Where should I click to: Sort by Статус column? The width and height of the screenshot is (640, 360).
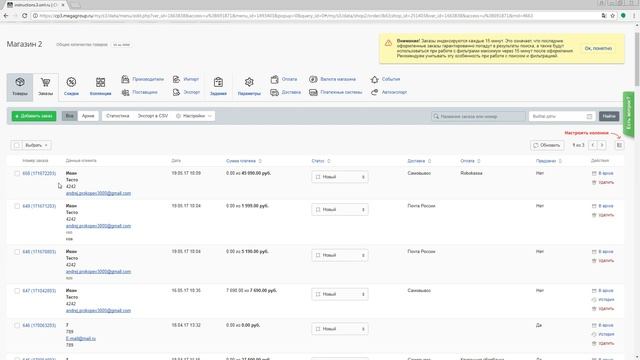click(x=321, y=161)
